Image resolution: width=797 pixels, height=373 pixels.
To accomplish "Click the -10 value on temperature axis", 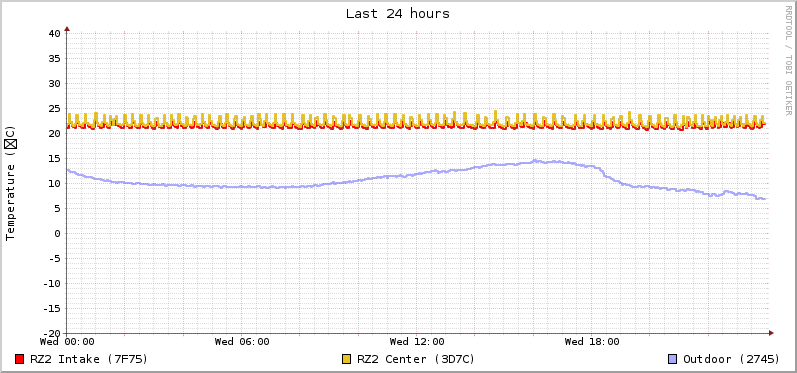I will pyautogui.click(x=52, y=284).
